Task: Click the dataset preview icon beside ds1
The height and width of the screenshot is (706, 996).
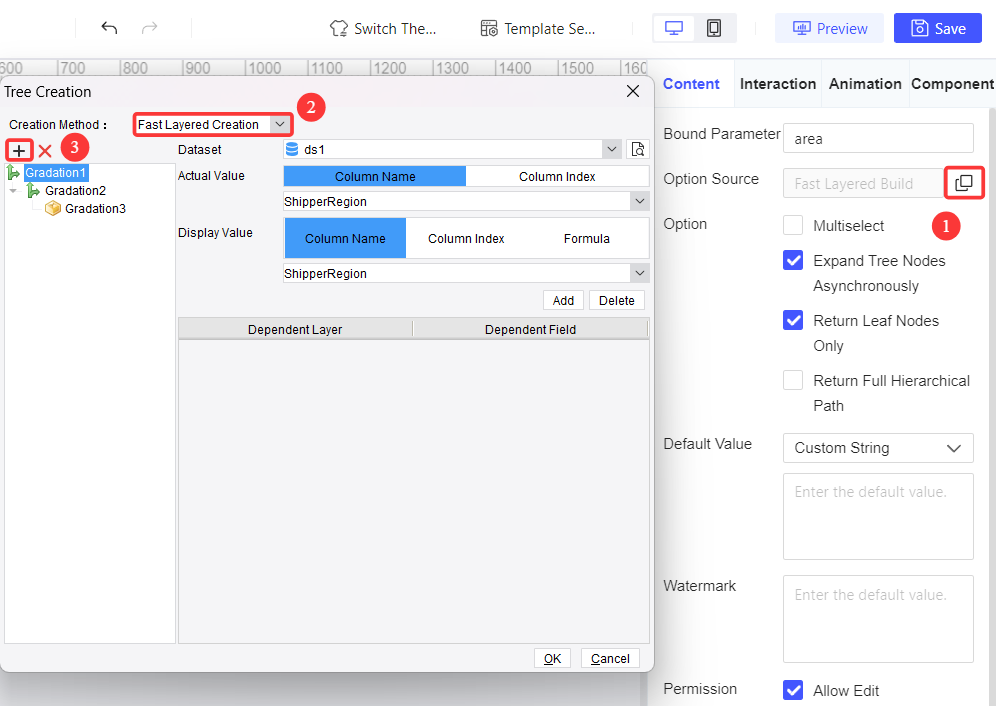Action: click(637, 148)
